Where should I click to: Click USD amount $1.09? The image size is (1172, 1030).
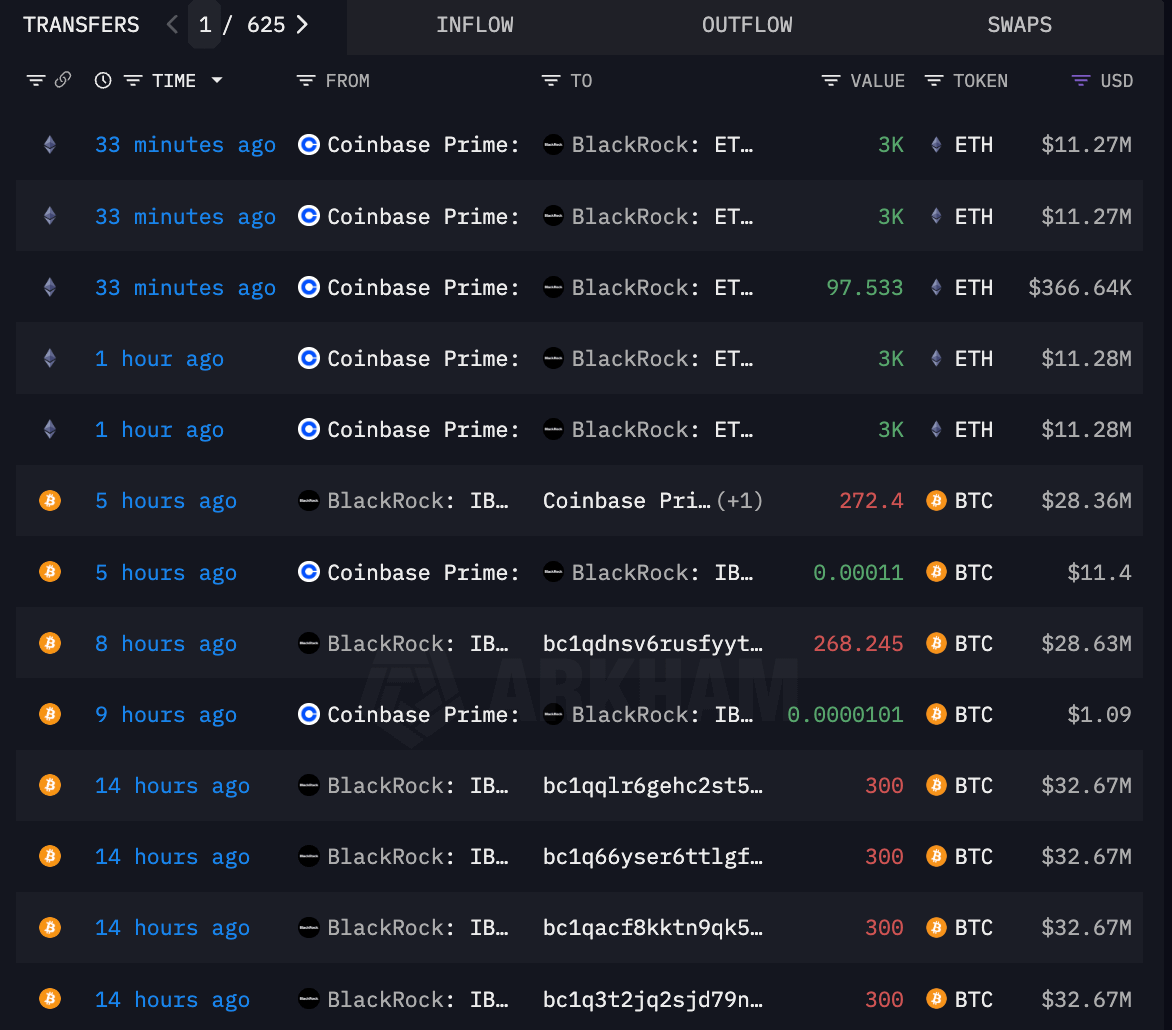pos(1099,715)
